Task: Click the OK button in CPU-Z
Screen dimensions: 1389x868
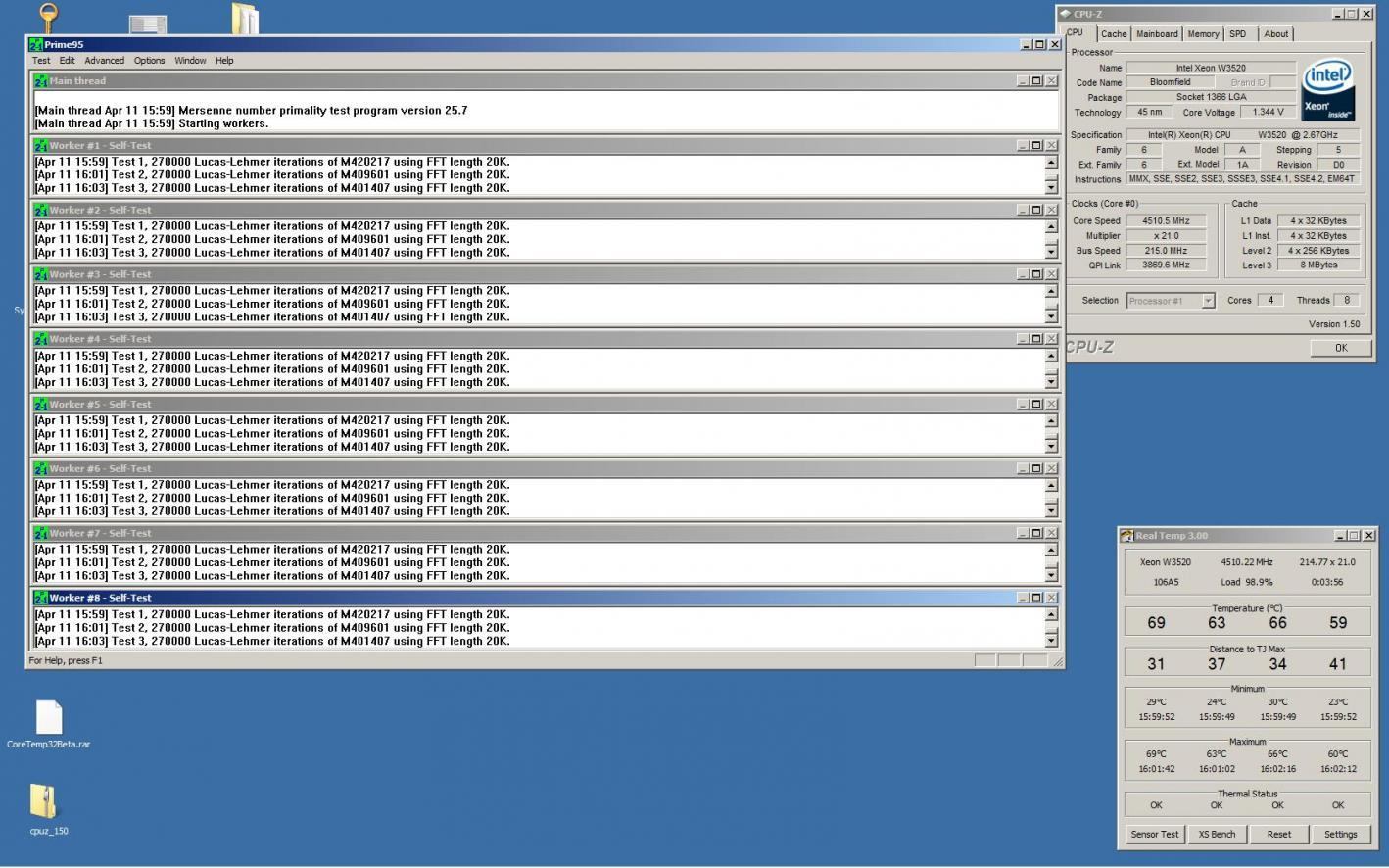Action: [x=1341, y=348]
